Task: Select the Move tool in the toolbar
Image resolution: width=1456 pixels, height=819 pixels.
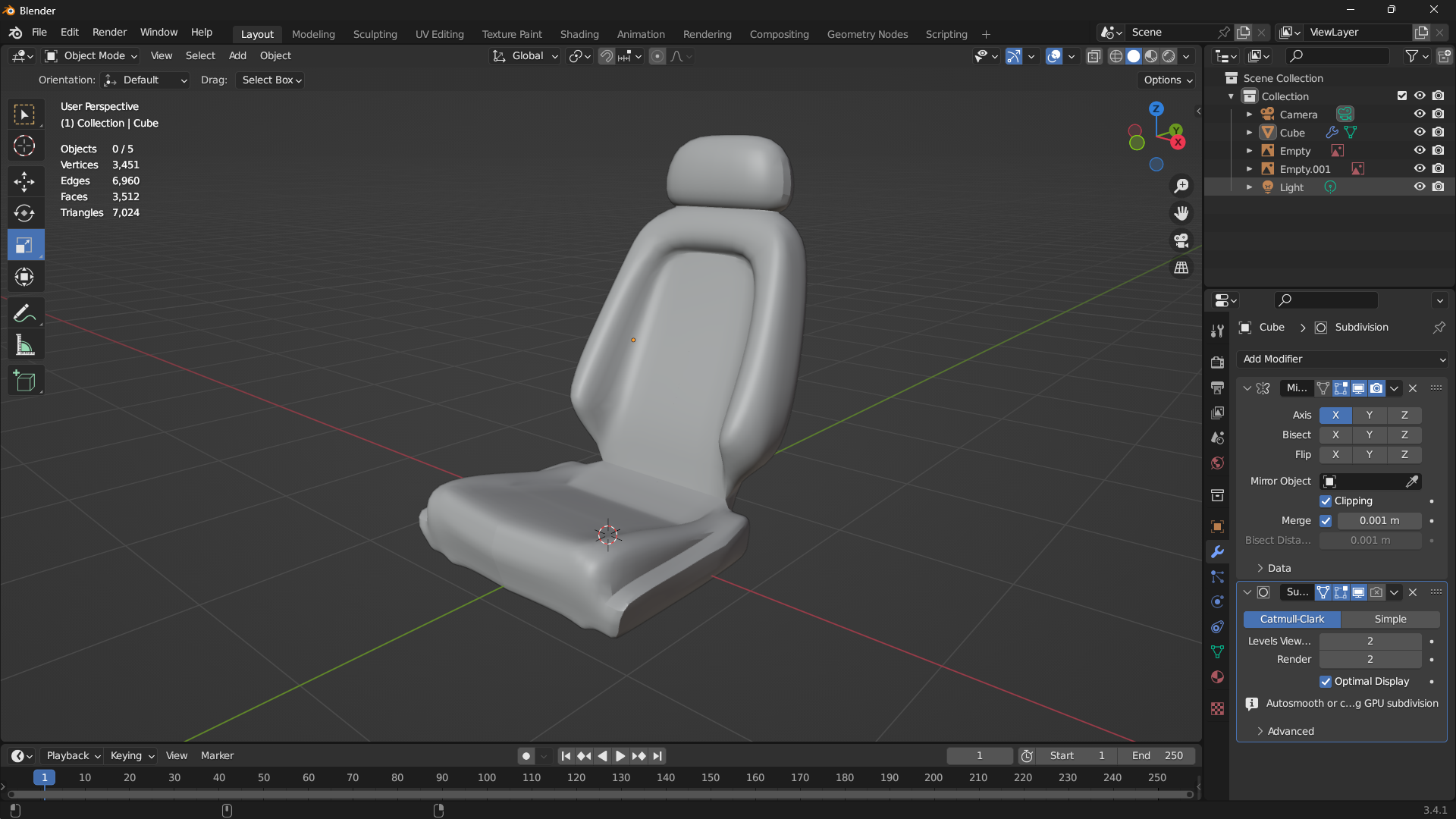Action: tap(24, 180)
